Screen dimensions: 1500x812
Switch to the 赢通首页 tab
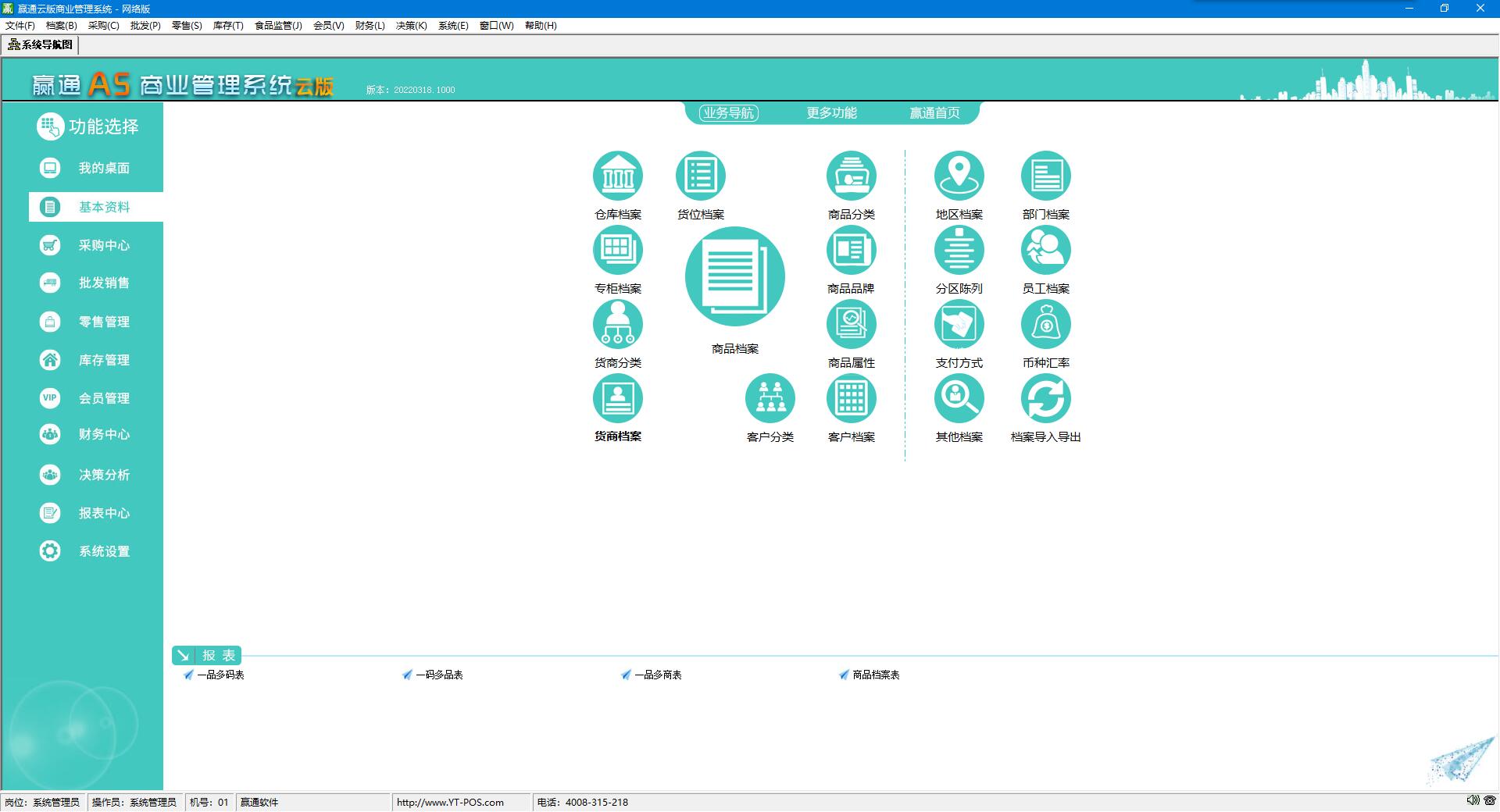934,113
